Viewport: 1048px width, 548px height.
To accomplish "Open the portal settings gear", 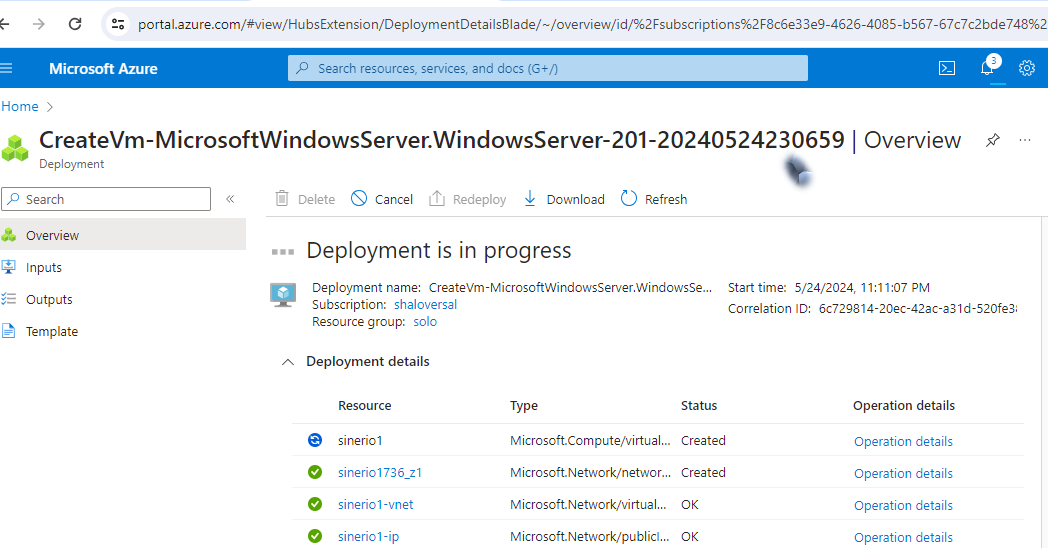I will [x=1026, y=68].
